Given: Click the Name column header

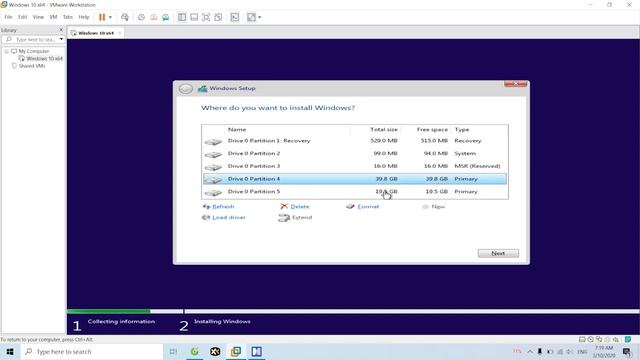Looking at the screenshot, I should click(237, 129).
